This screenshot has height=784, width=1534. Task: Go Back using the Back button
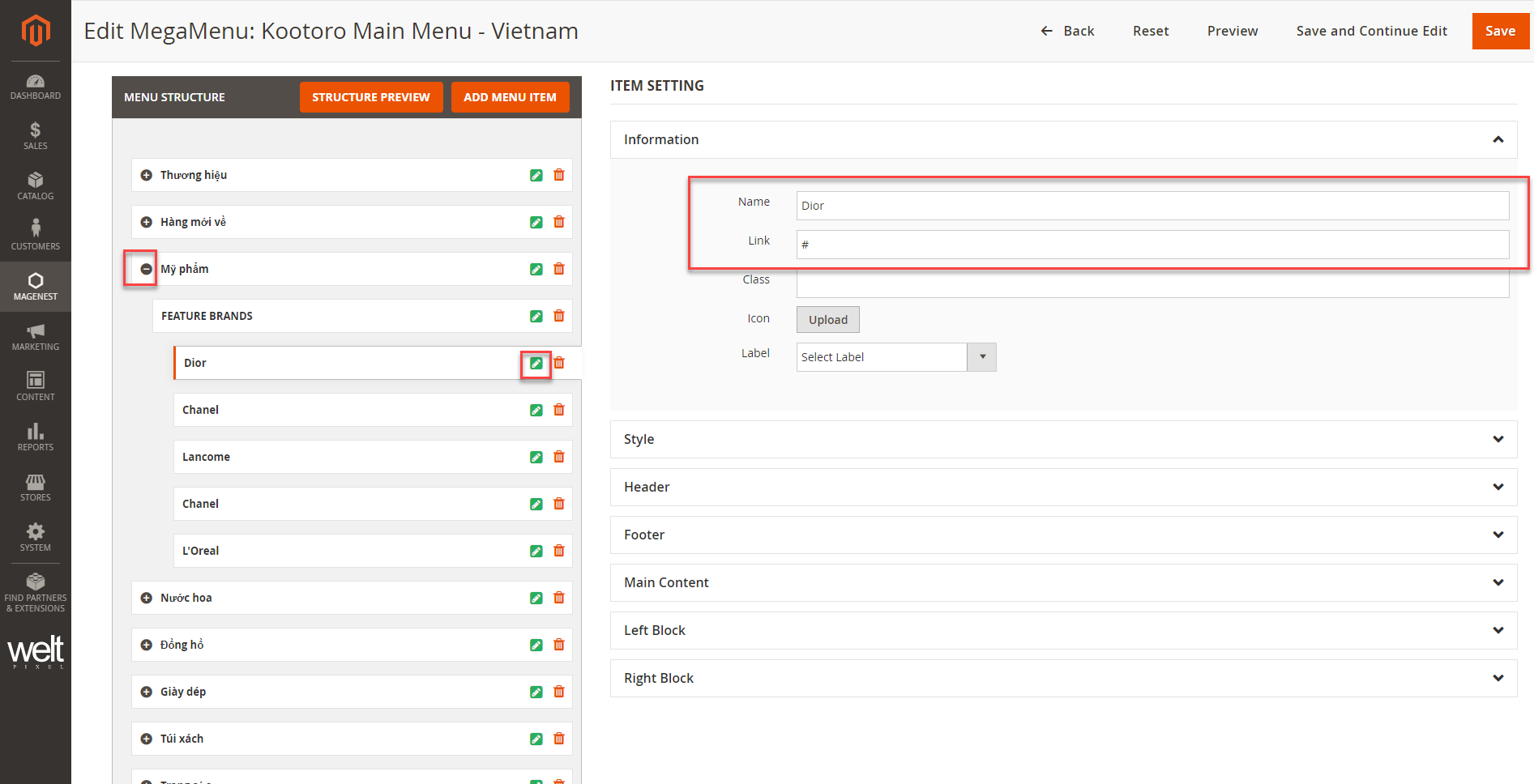click(1067, 31)
